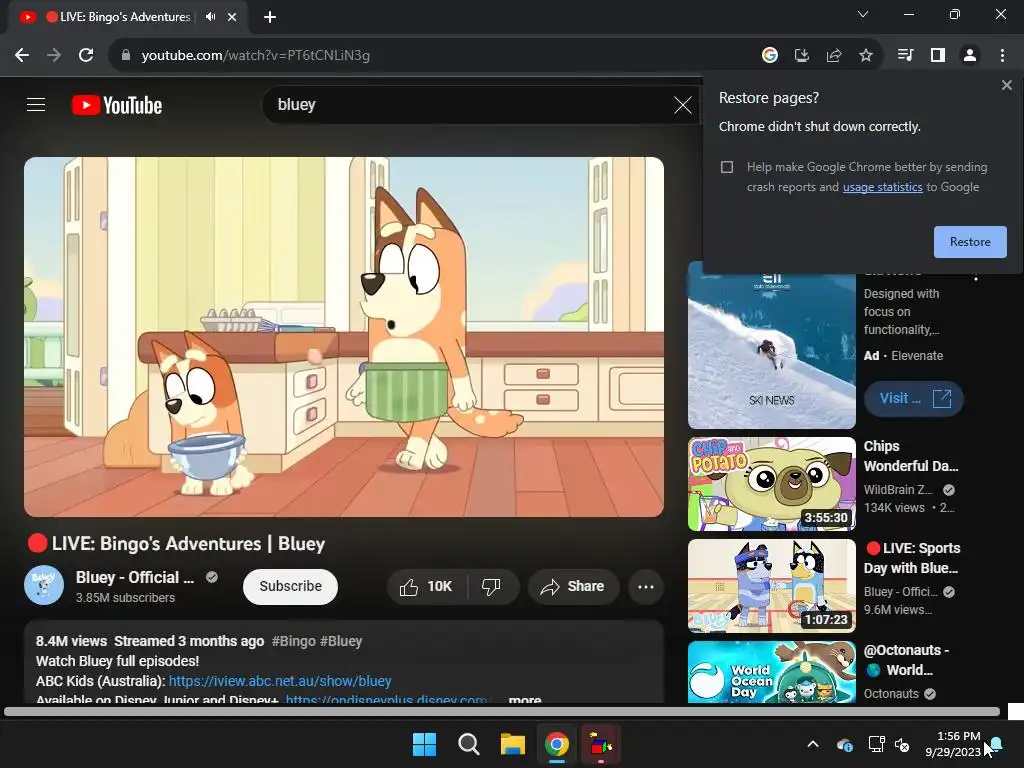The image size is (1024, 768).
Task: Click the Visit button on Elevenate ad
Action: [913, 398]
